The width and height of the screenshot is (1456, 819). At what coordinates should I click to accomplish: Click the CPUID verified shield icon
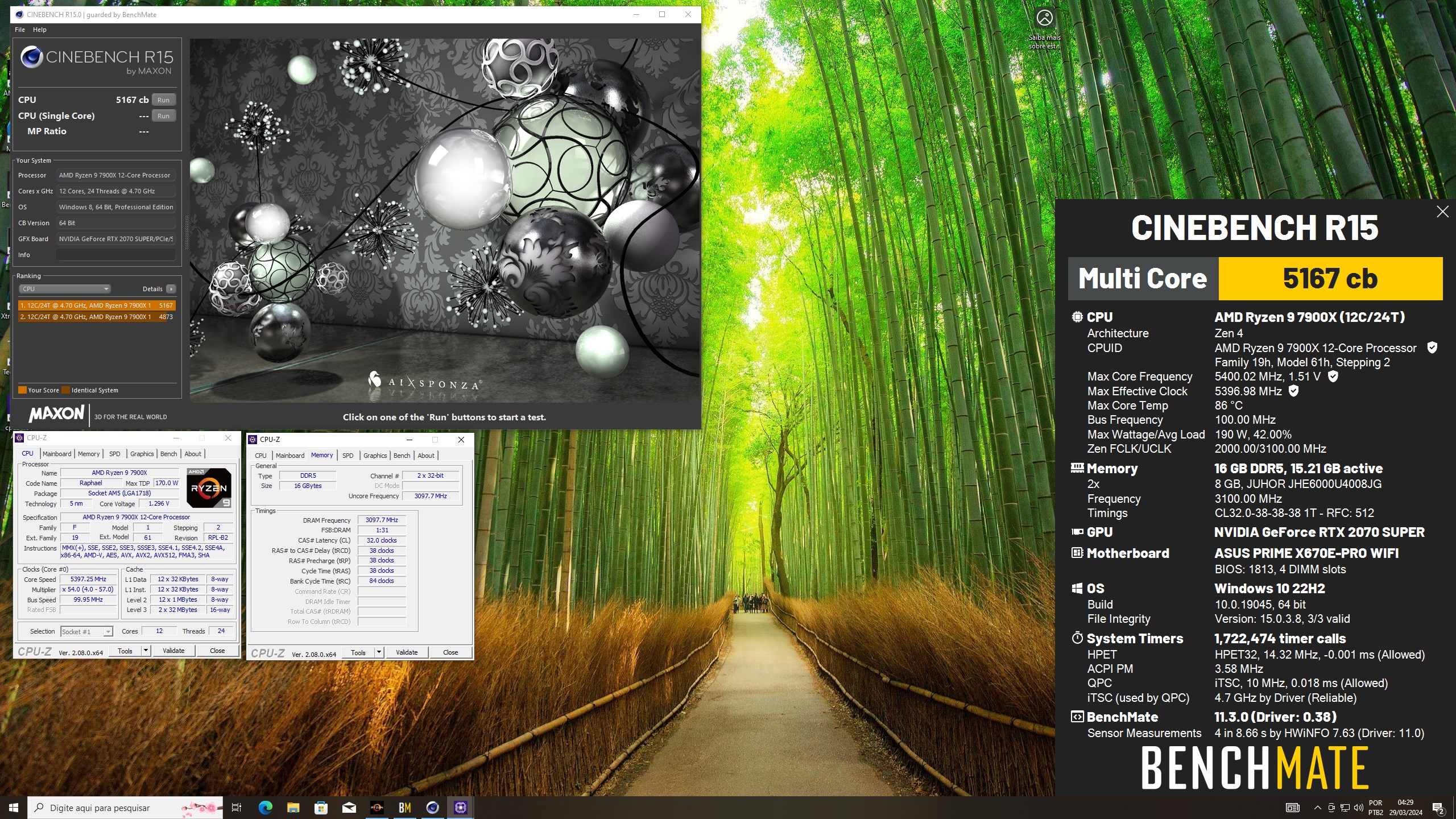point(1432,348)
